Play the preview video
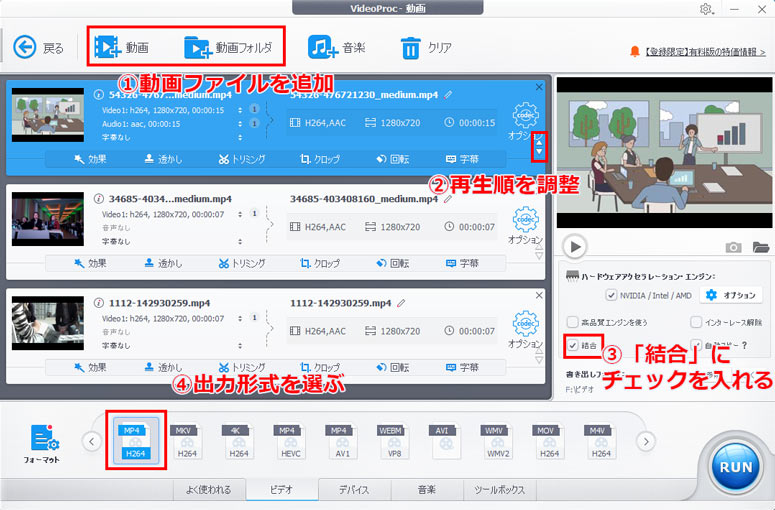Viewport: 775px width, 510px height. click(575, 246)
